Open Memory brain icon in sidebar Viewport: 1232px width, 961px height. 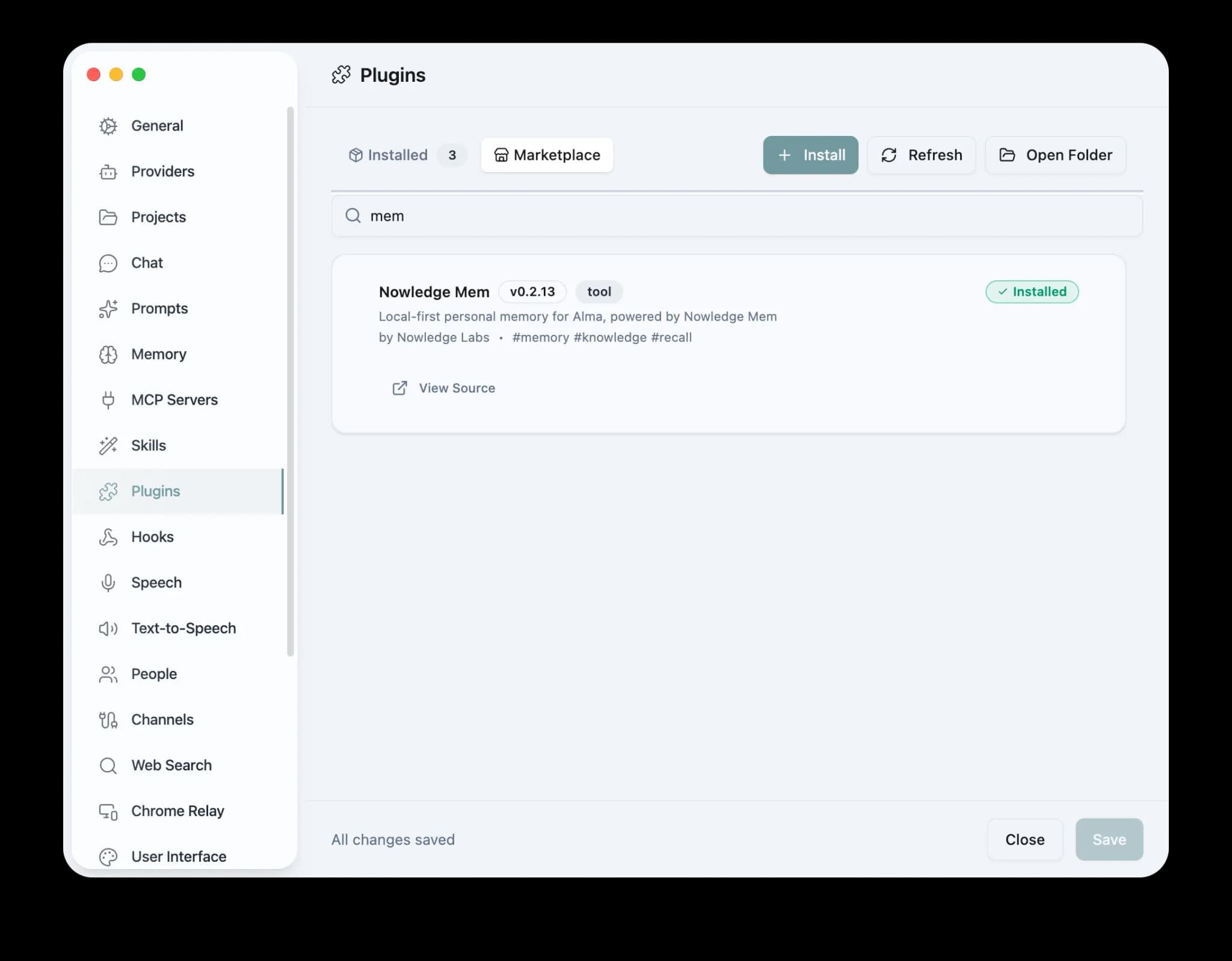pos(108,354)
